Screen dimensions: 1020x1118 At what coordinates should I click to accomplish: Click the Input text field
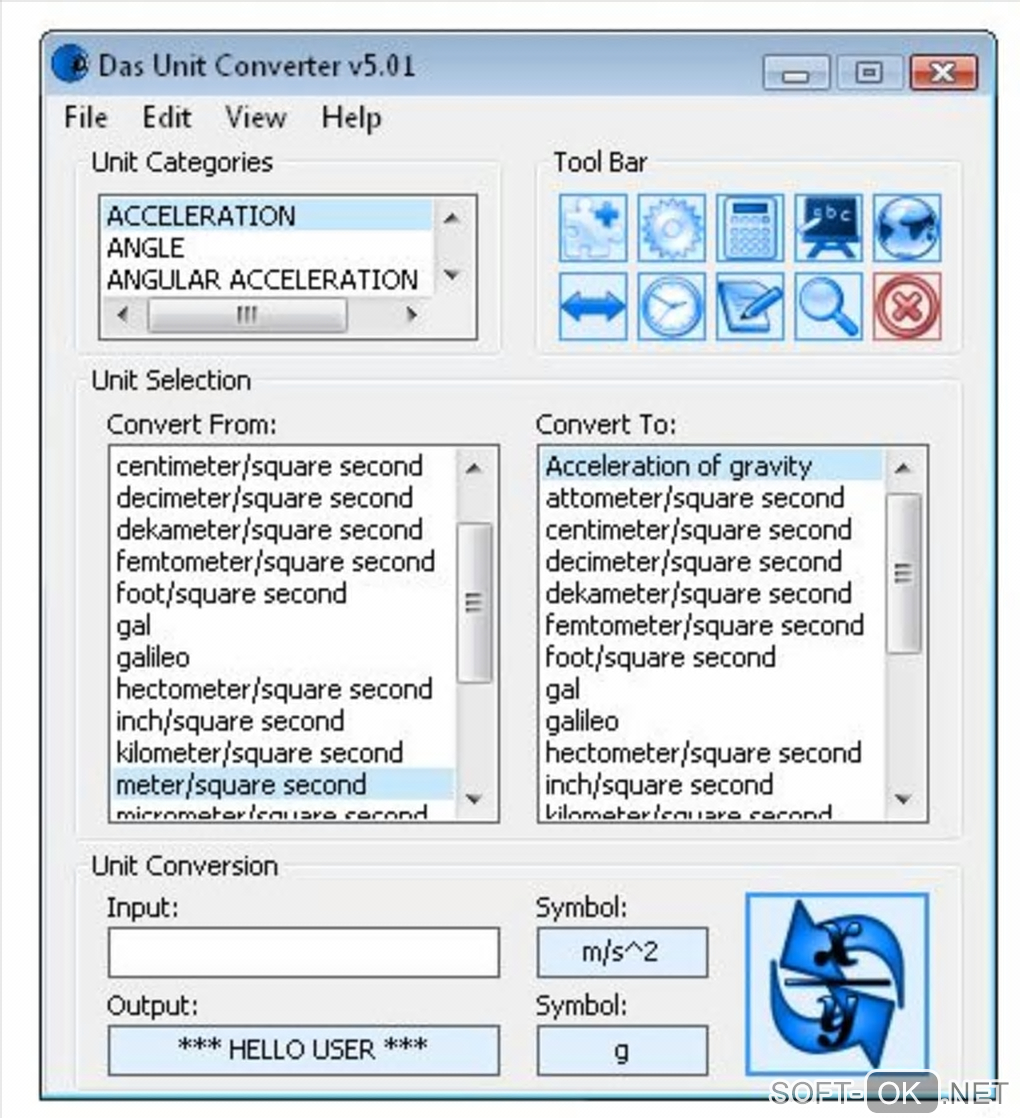click(x=304, y=952)
